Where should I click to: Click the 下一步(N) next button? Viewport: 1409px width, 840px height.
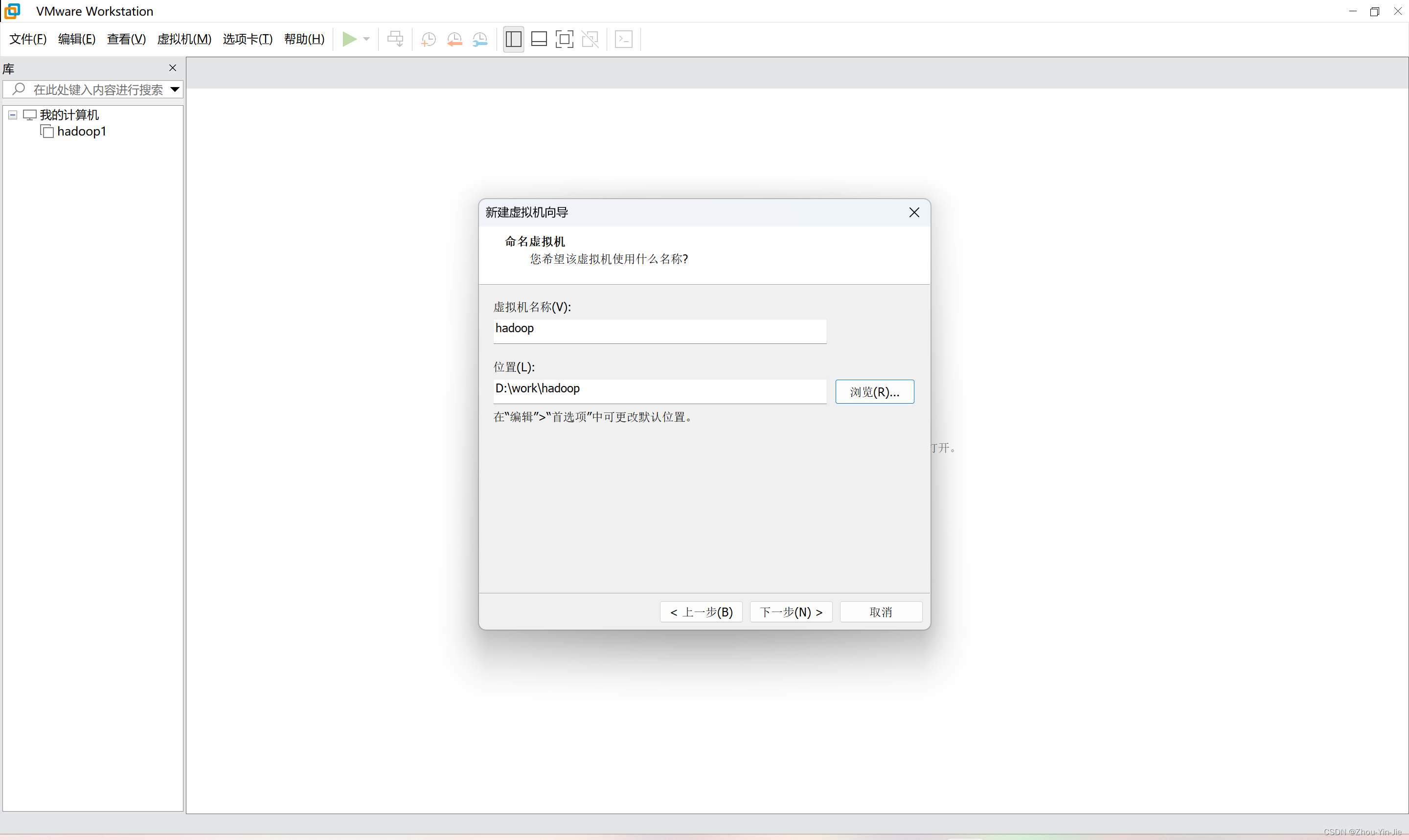[x=791, y=612]
